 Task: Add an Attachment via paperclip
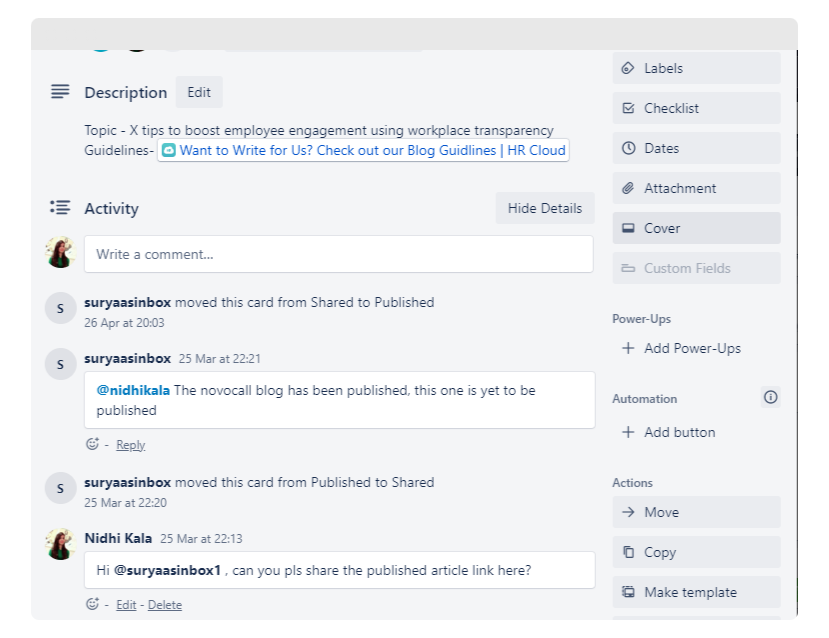click(696, 188)
